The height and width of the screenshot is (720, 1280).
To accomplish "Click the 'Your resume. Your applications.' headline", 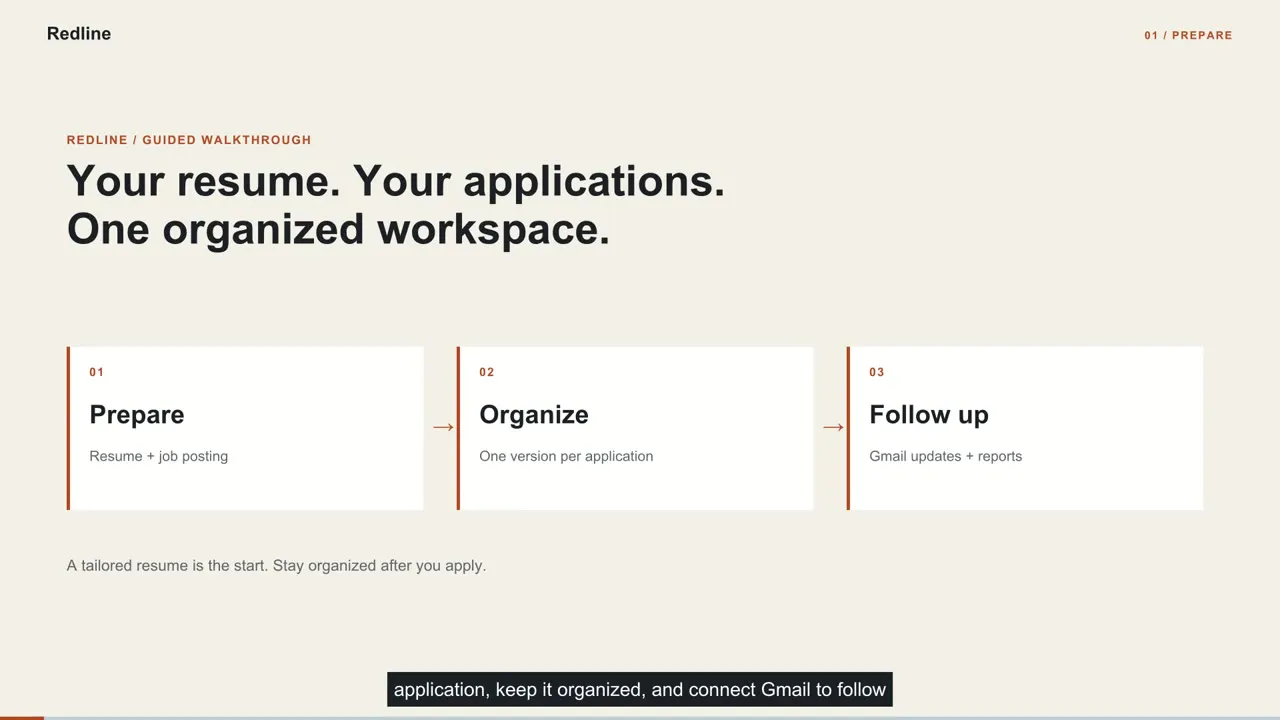I will (x=396, y=181).
